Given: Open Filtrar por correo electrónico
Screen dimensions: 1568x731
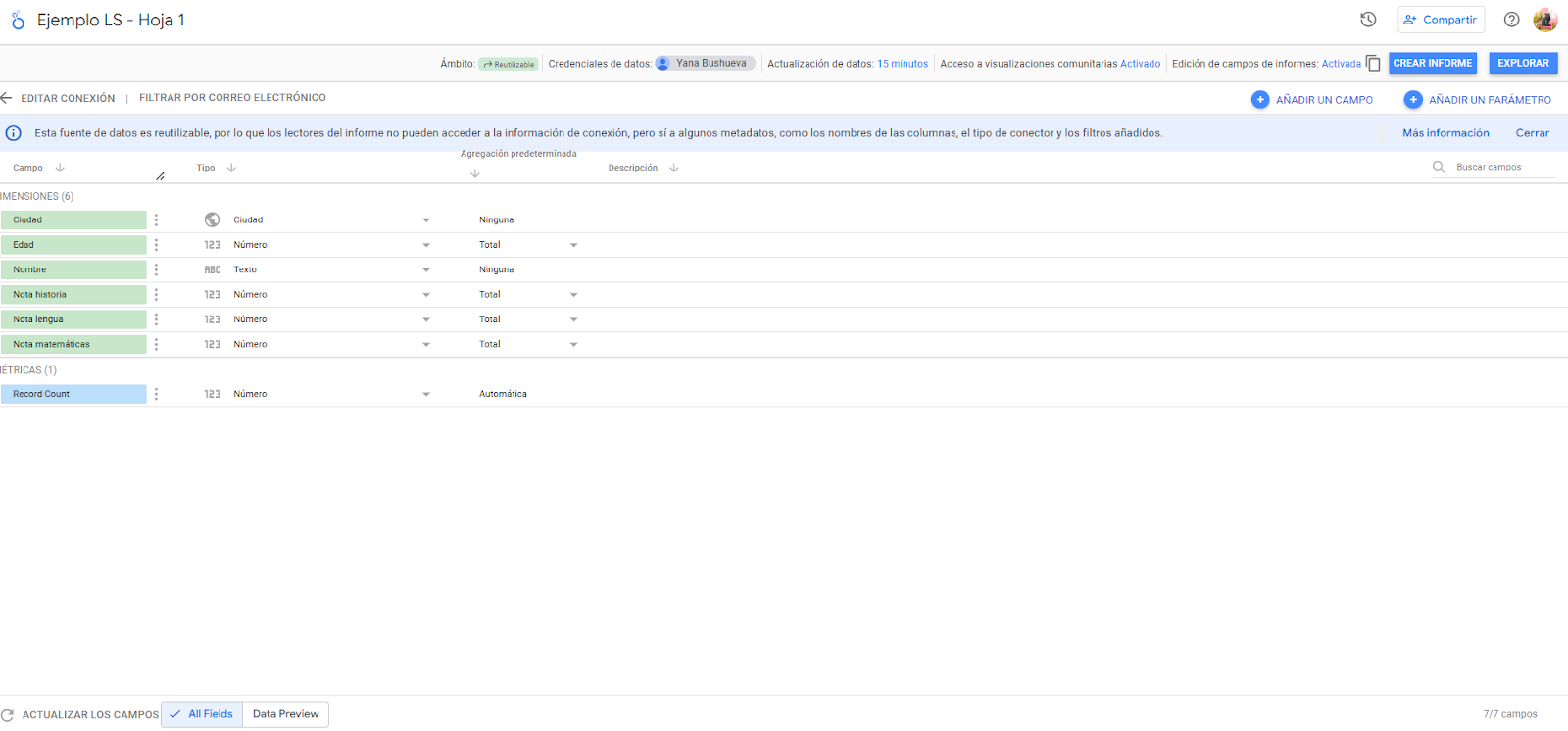Looking at the screenshot, I should [x=232, y=98].
